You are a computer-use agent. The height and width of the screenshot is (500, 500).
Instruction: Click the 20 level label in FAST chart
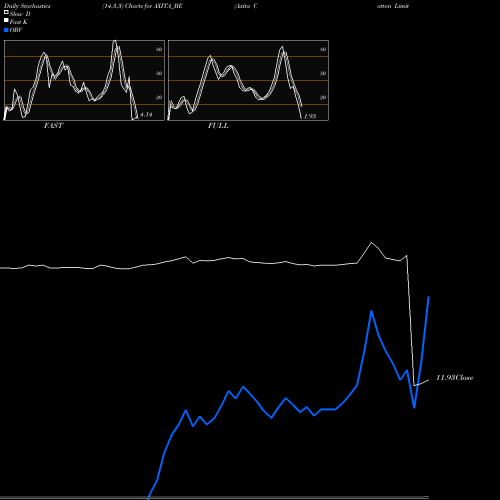(159, 97)
